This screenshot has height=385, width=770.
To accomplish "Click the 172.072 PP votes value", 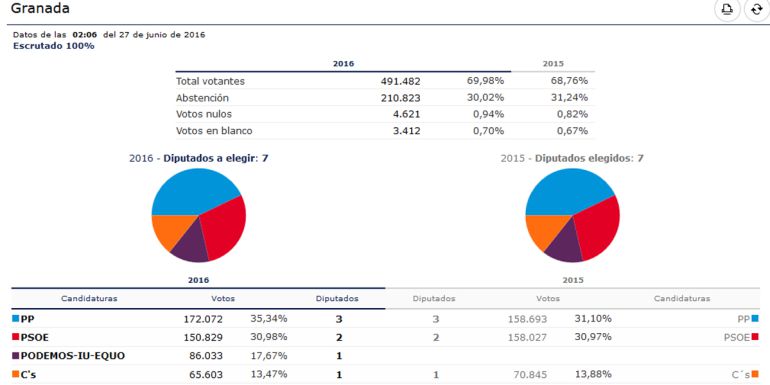I will coord(203,319).
